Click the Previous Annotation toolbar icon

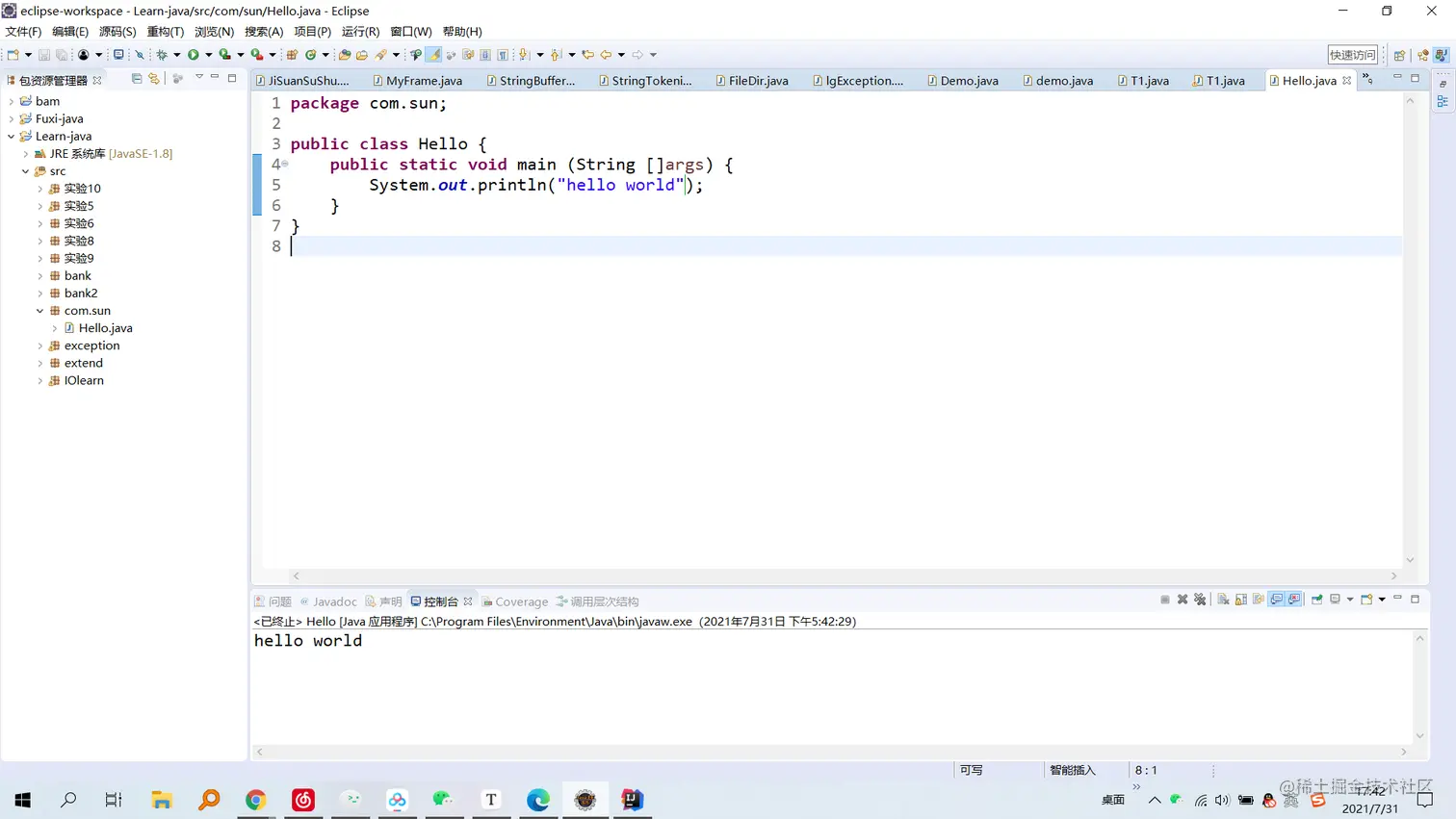click(556, 55)
